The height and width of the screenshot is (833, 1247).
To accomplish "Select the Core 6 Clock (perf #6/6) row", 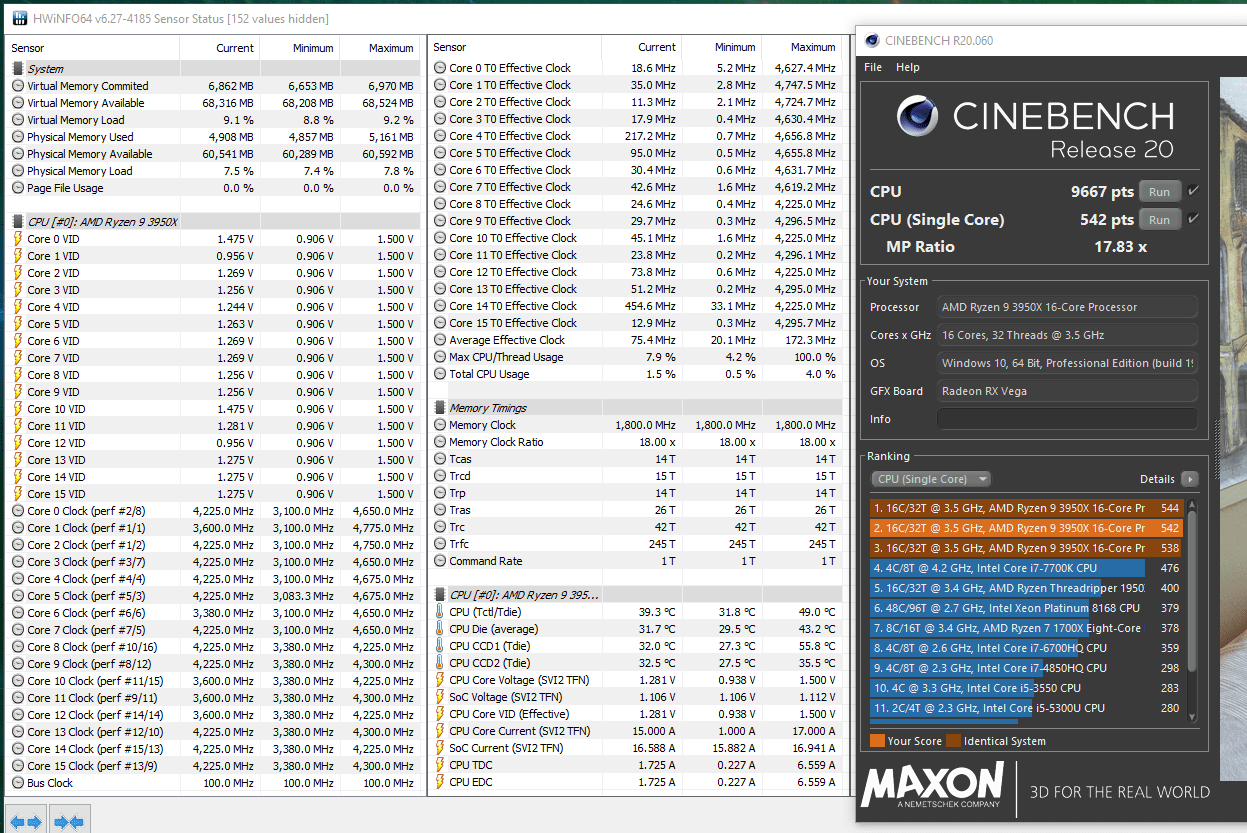I will point(213,613).
